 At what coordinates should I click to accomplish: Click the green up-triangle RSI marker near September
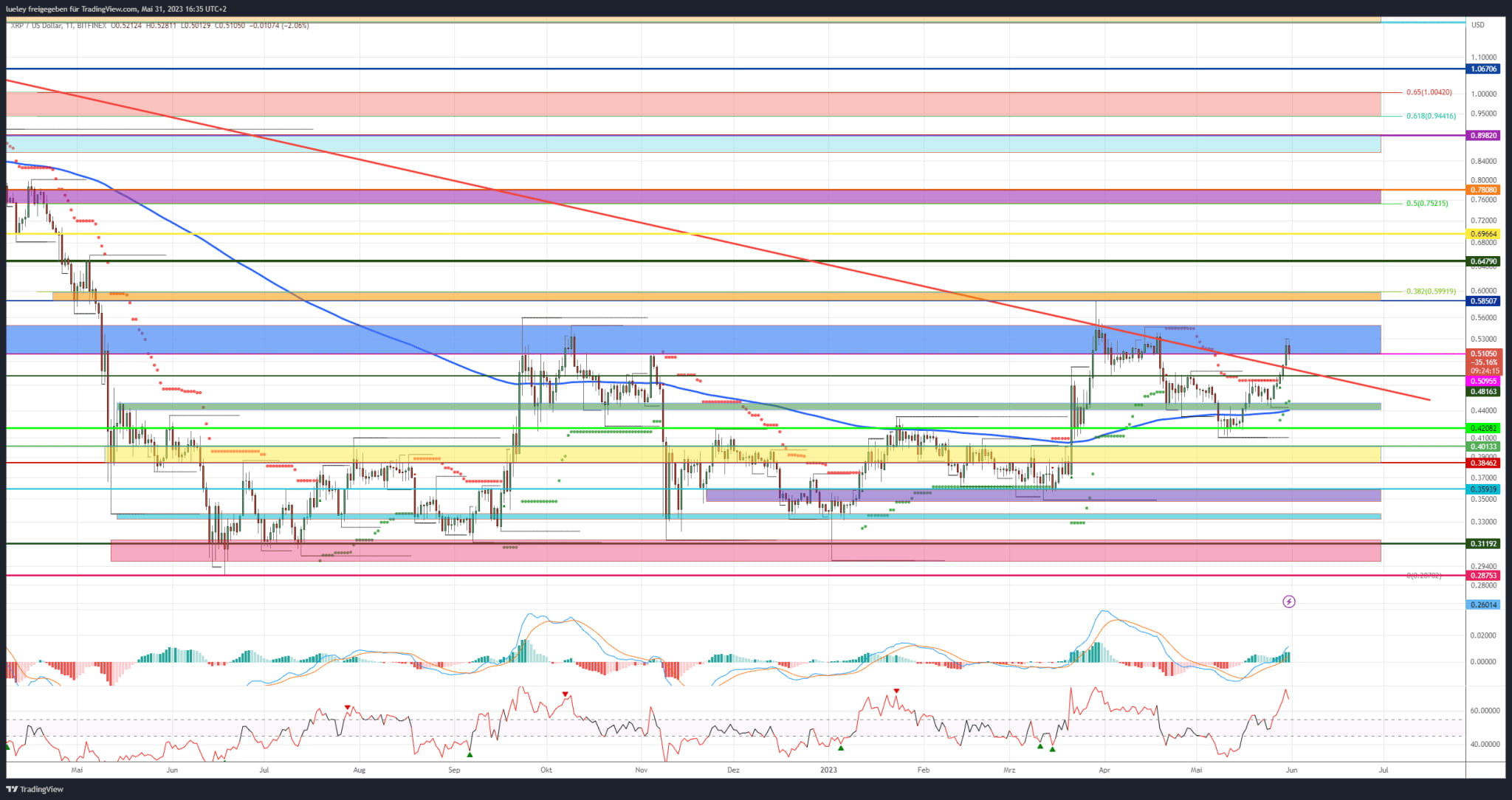[470, 754]
